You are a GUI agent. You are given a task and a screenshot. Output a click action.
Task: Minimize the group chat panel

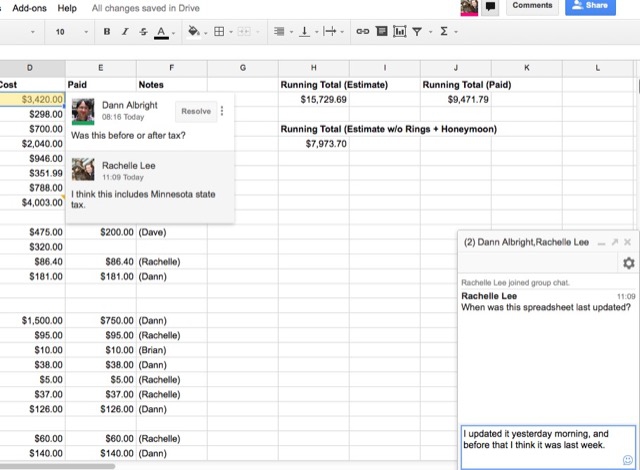[x=601, y=243]
